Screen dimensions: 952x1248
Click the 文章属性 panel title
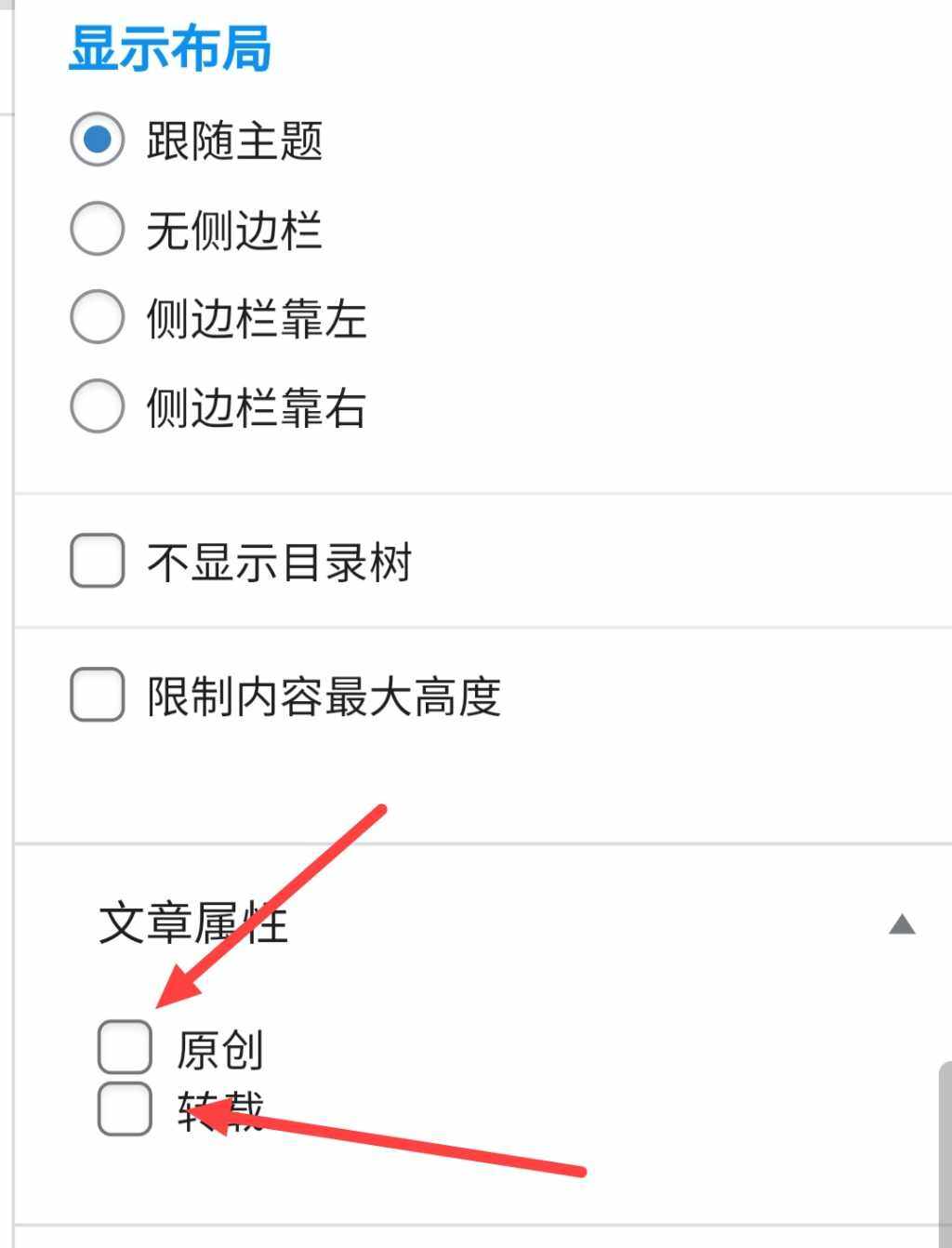pyautogui.click(x=193, y=924)
